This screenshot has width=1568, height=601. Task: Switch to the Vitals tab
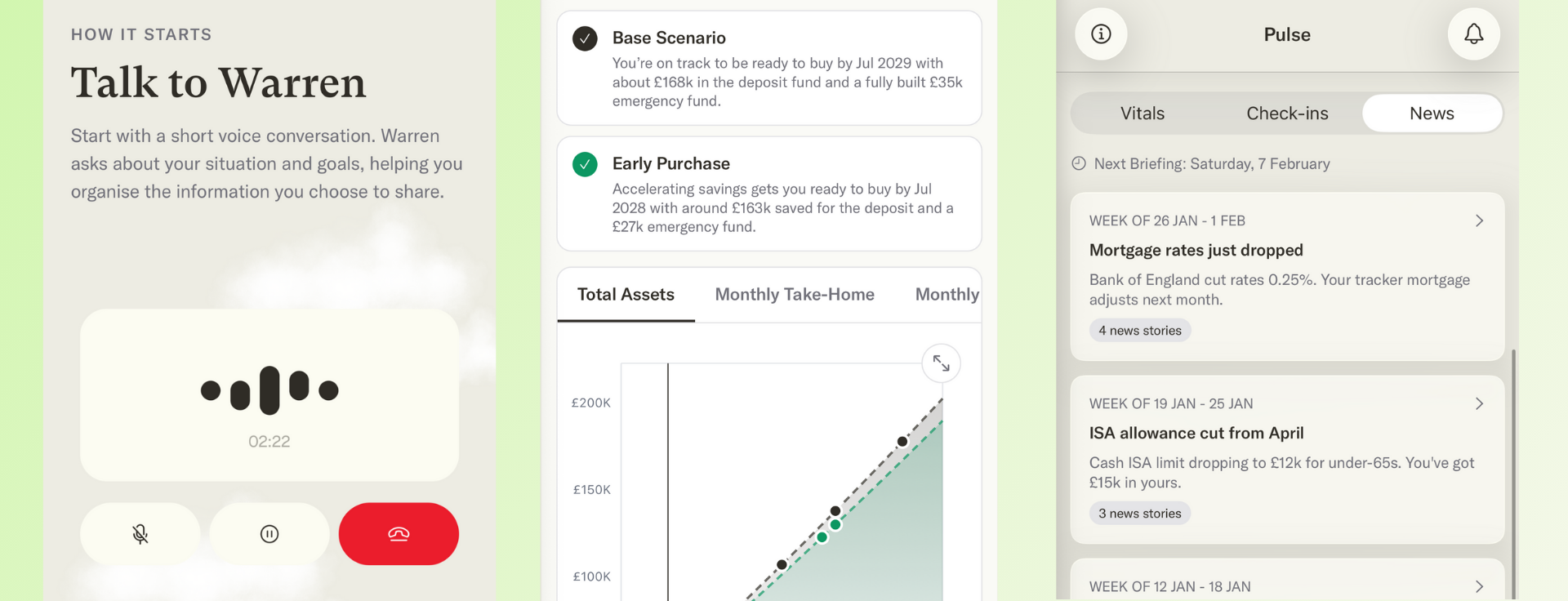tap(1143, 114)
